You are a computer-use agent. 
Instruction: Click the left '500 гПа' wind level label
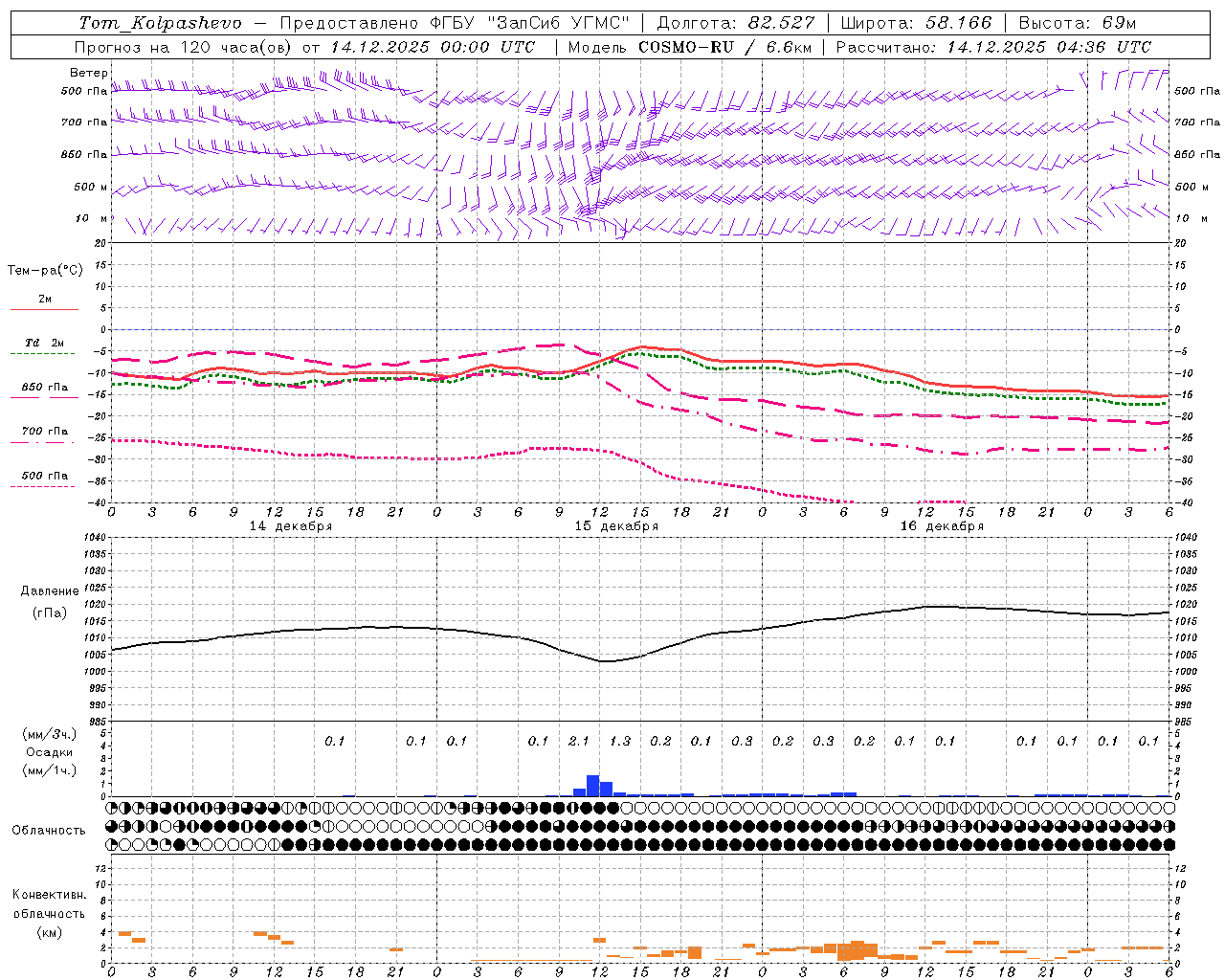coord(84,91)
